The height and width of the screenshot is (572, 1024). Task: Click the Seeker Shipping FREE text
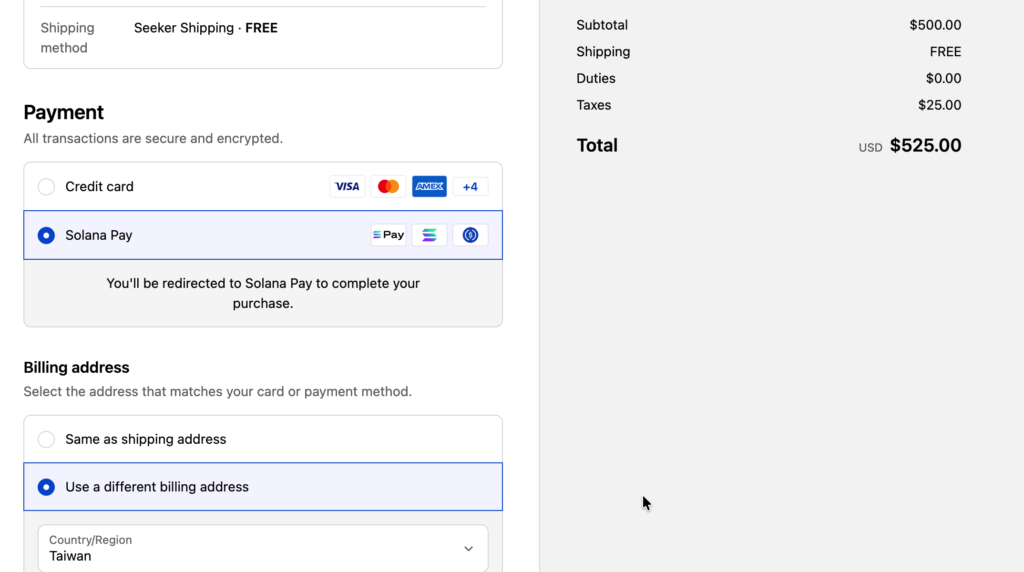click(x=206, y=28)
